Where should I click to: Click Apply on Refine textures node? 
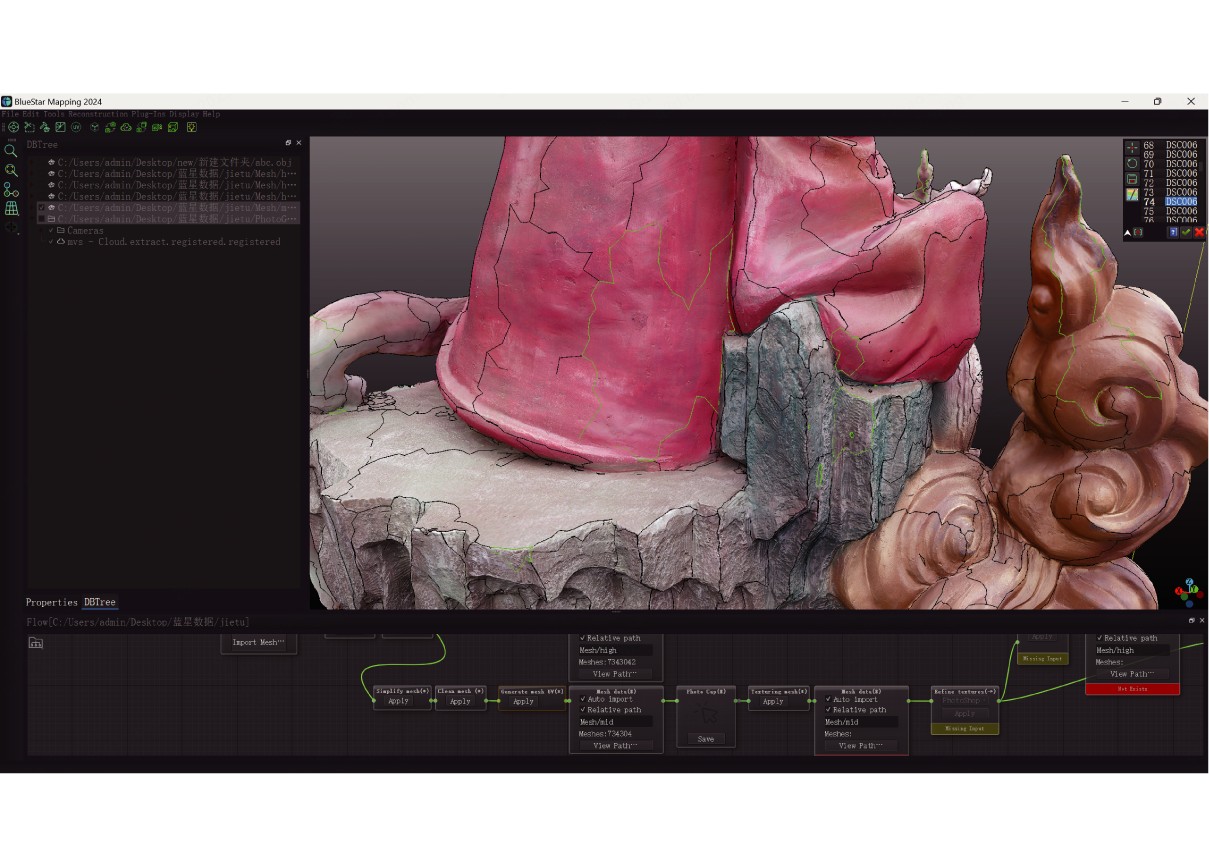pos(965,714)
